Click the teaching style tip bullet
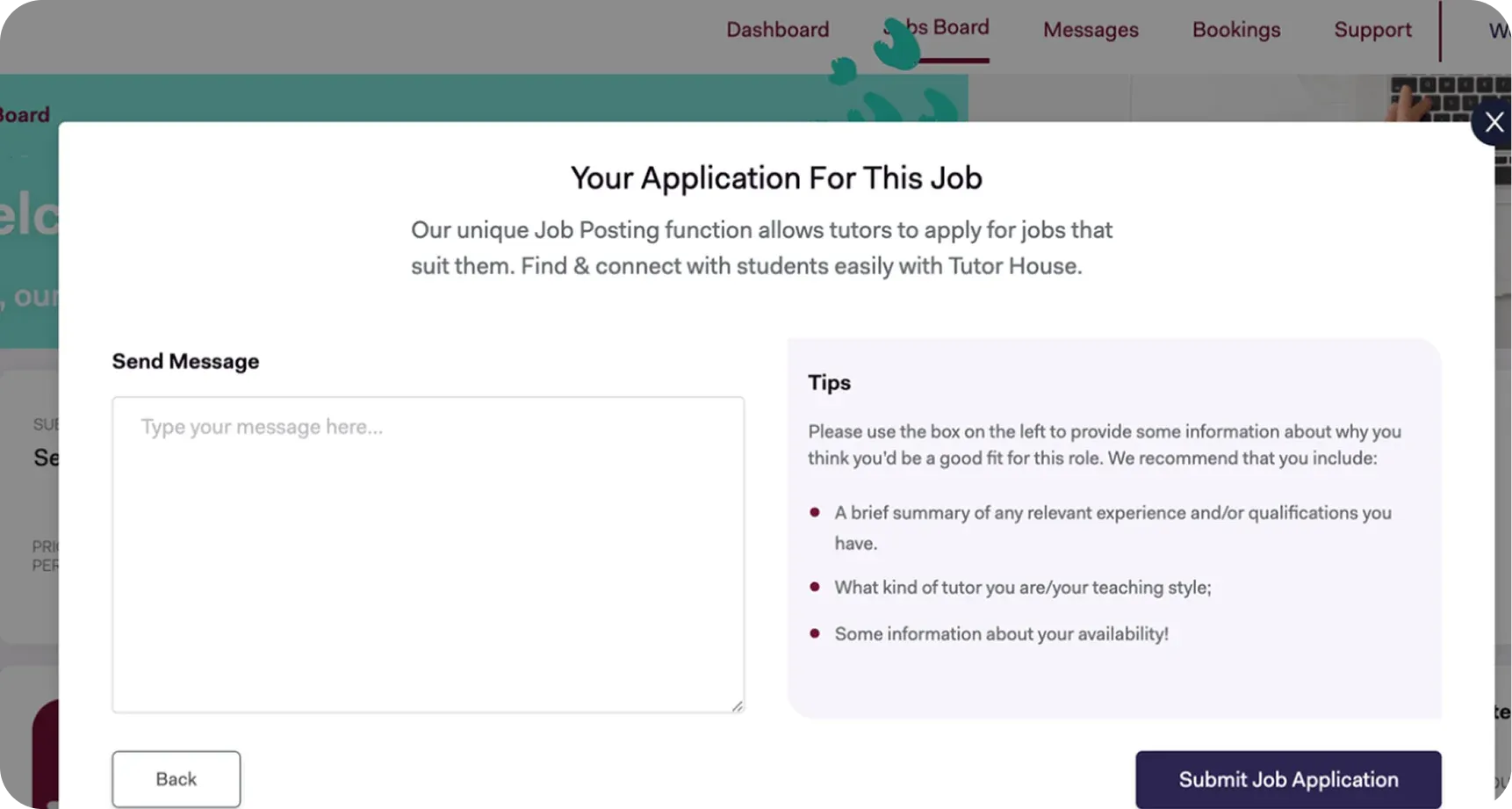The height and width of the screenshot is (809, 1512). pyautogui.click(x=1022, y=588)
